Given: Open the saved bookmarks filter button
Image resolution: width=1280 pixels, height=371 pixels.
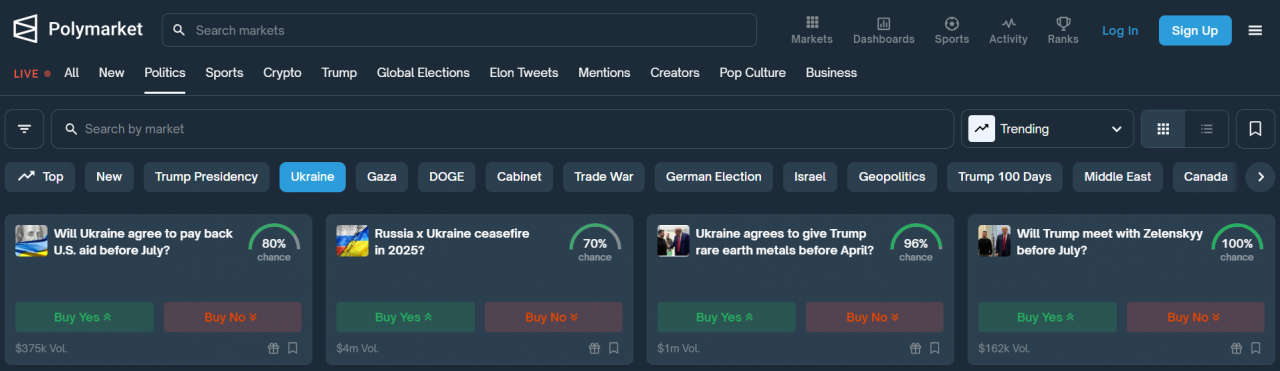Looking at the screenshot, I should click(x=1255, y=129).
